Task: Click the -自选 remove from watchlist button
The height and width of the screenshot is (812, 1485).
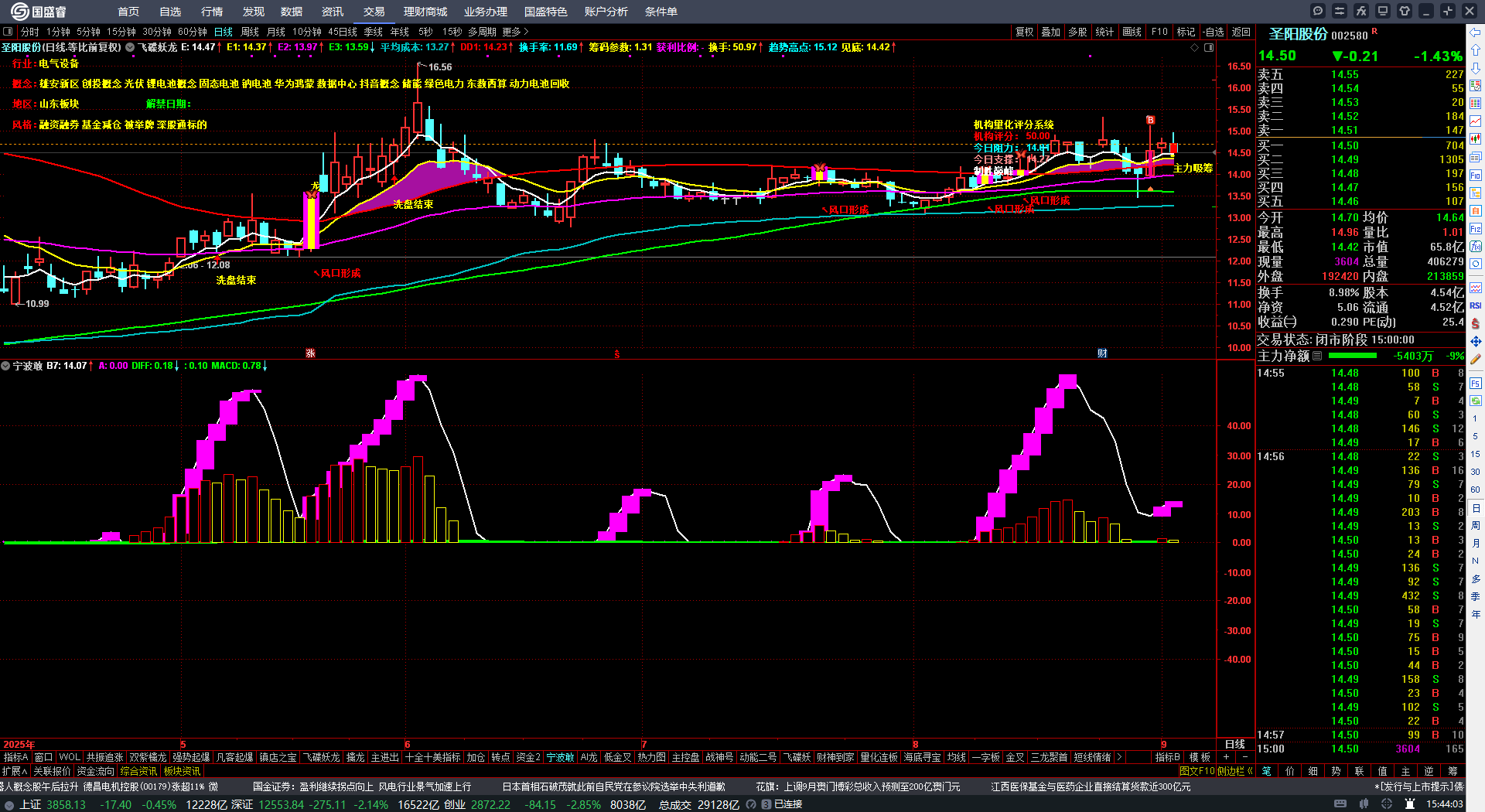Action: coord(1214,32)
